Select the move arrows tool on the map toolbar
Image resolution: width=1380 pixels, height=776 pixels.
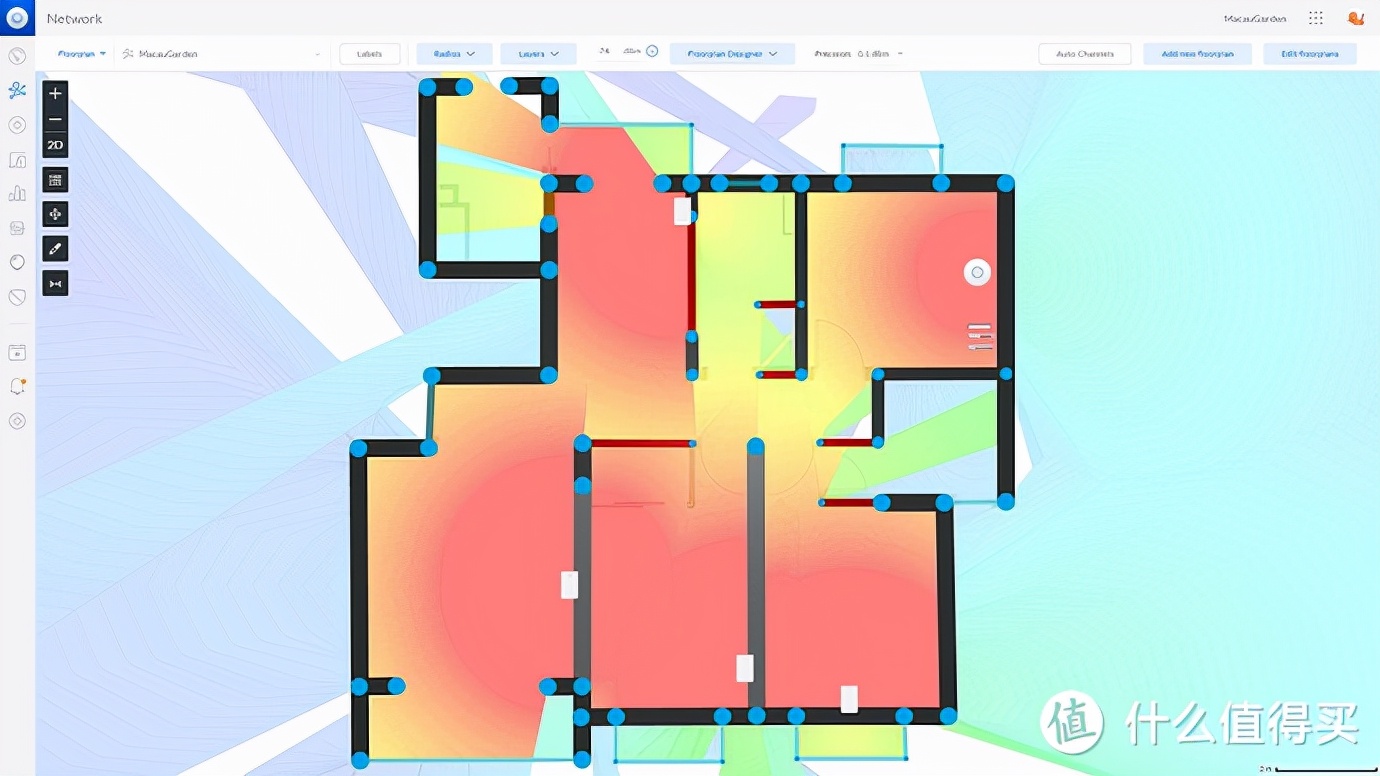click(x=55, y=214)
